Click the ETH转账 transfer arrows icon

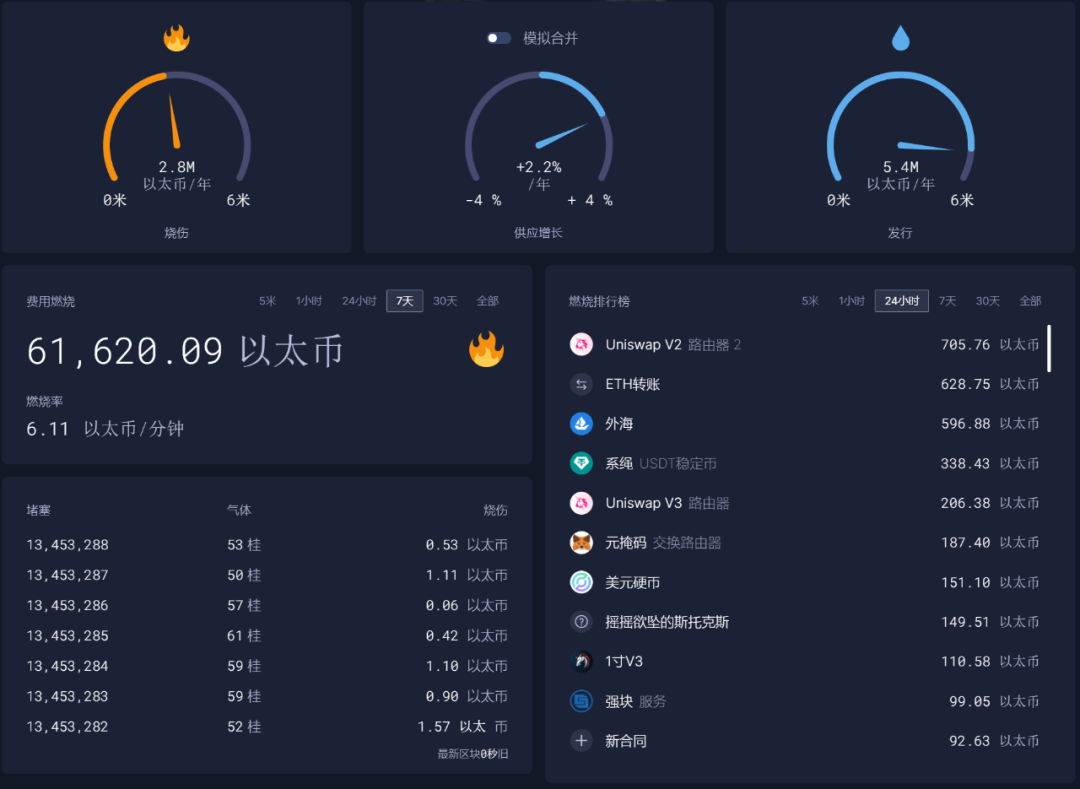click(x=581, y=384)
